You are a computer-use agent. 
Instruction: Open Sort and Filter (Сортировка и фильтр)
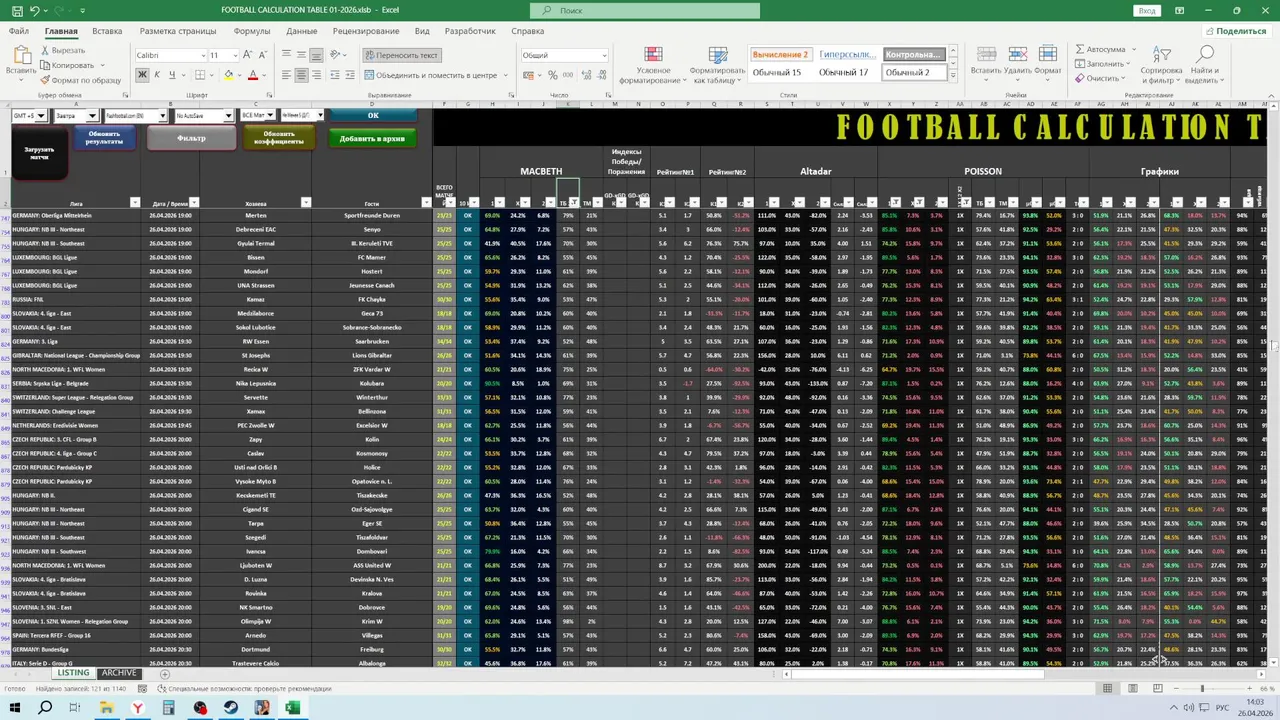pyautogui.click(x=1161, y=65)
